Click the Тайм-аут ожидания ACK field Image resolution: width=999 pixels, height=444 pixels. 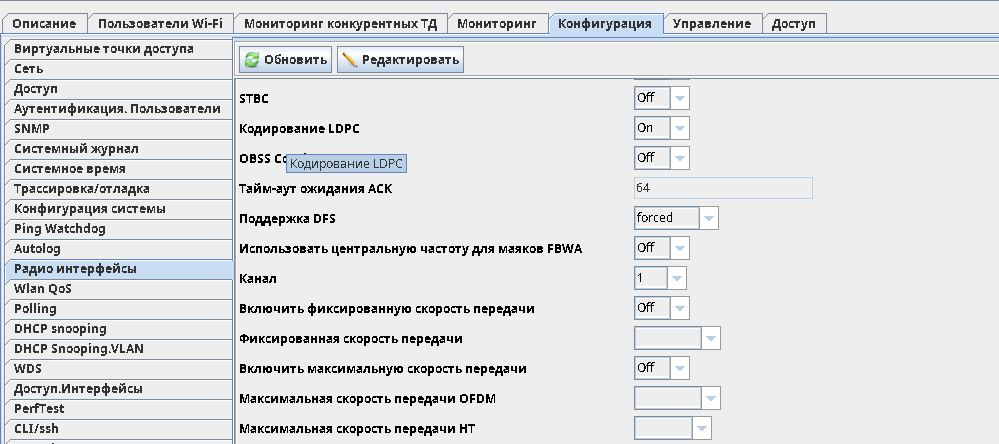[x=722, y=188]
